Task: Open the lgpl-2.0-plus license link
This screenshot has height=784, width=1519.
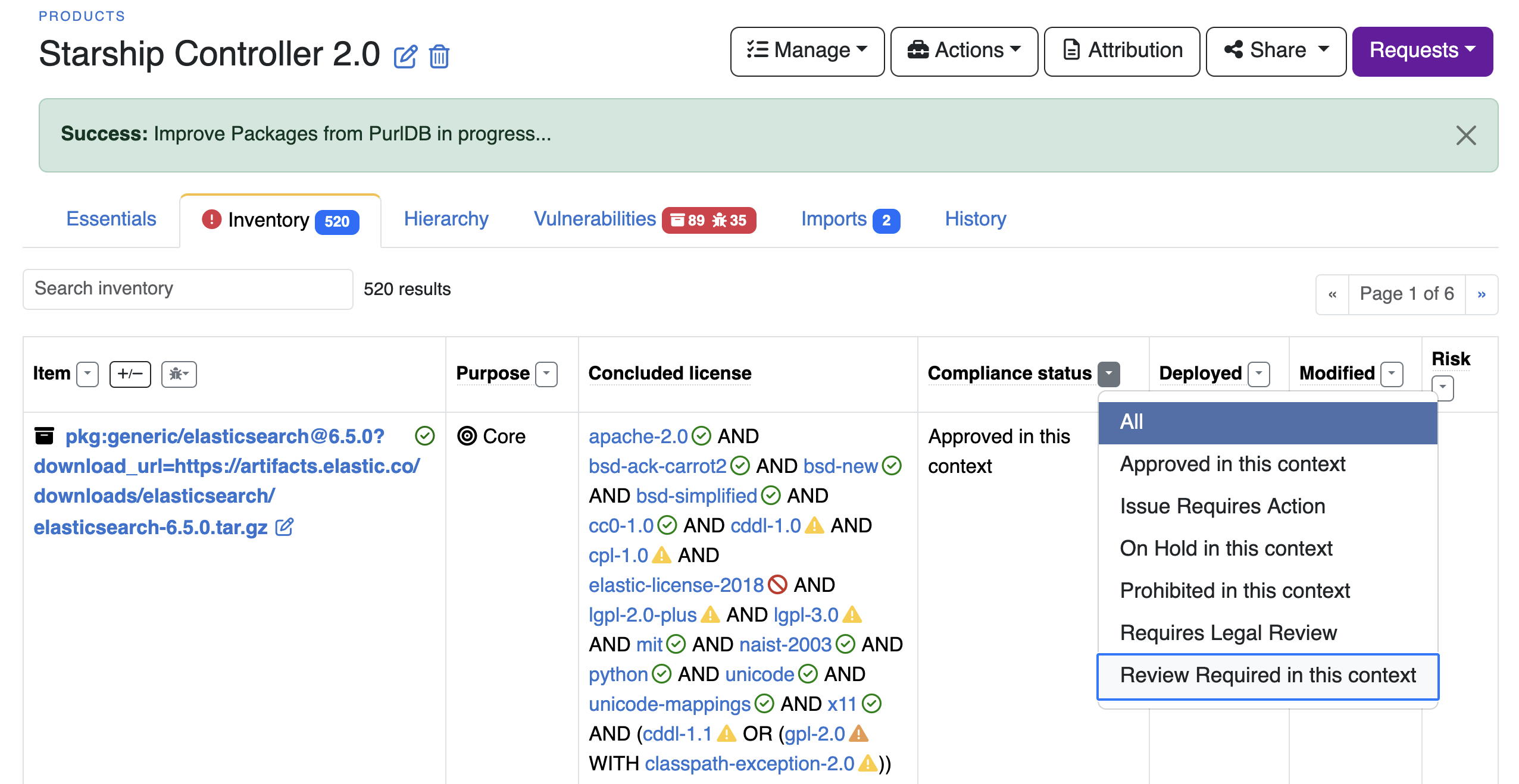Action: click(642, 615)
